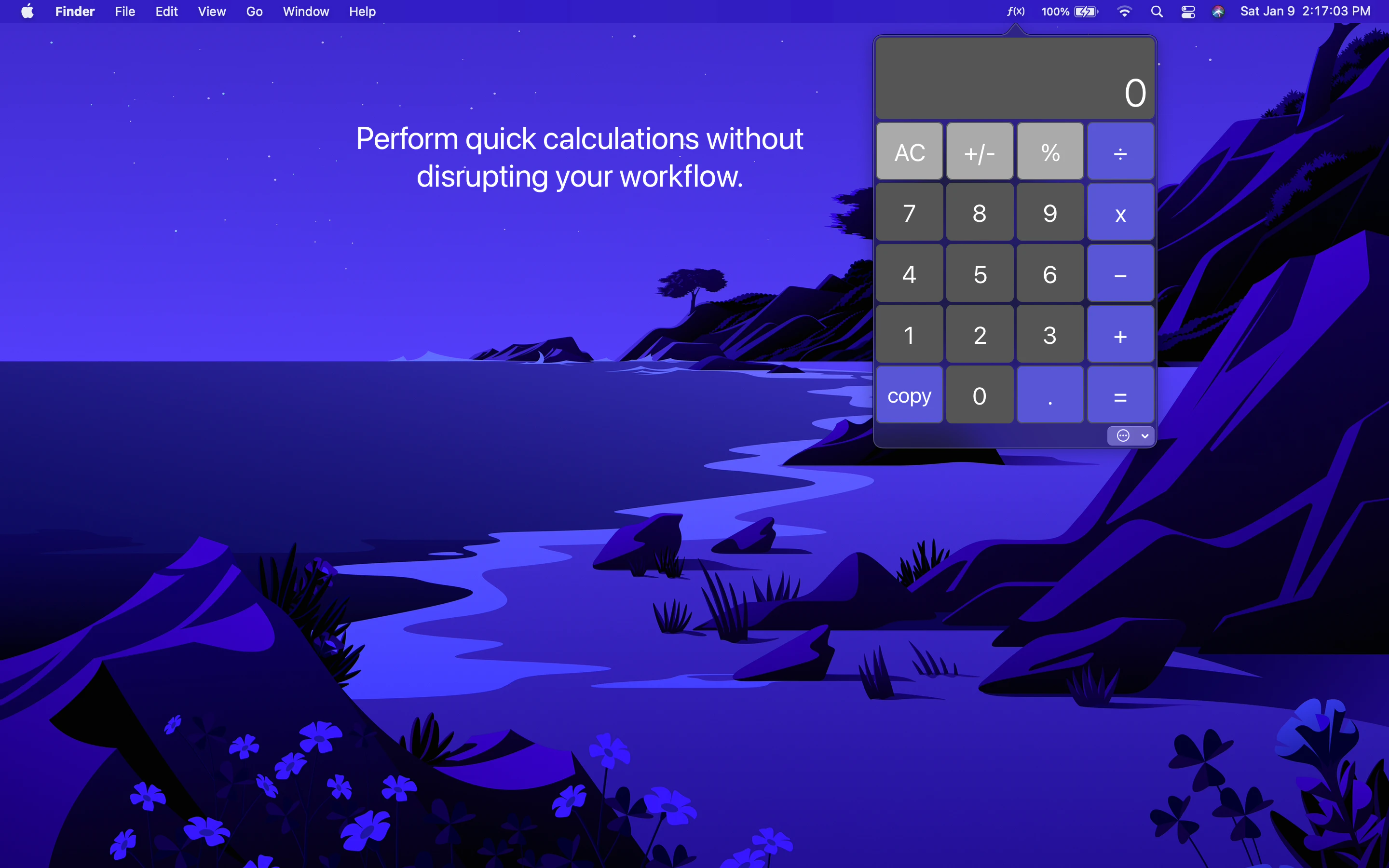Image resolution: width=1389 pixels, height=868 pixels.
Task: Click the battery charging status icon
Action: coord(1085,12)
